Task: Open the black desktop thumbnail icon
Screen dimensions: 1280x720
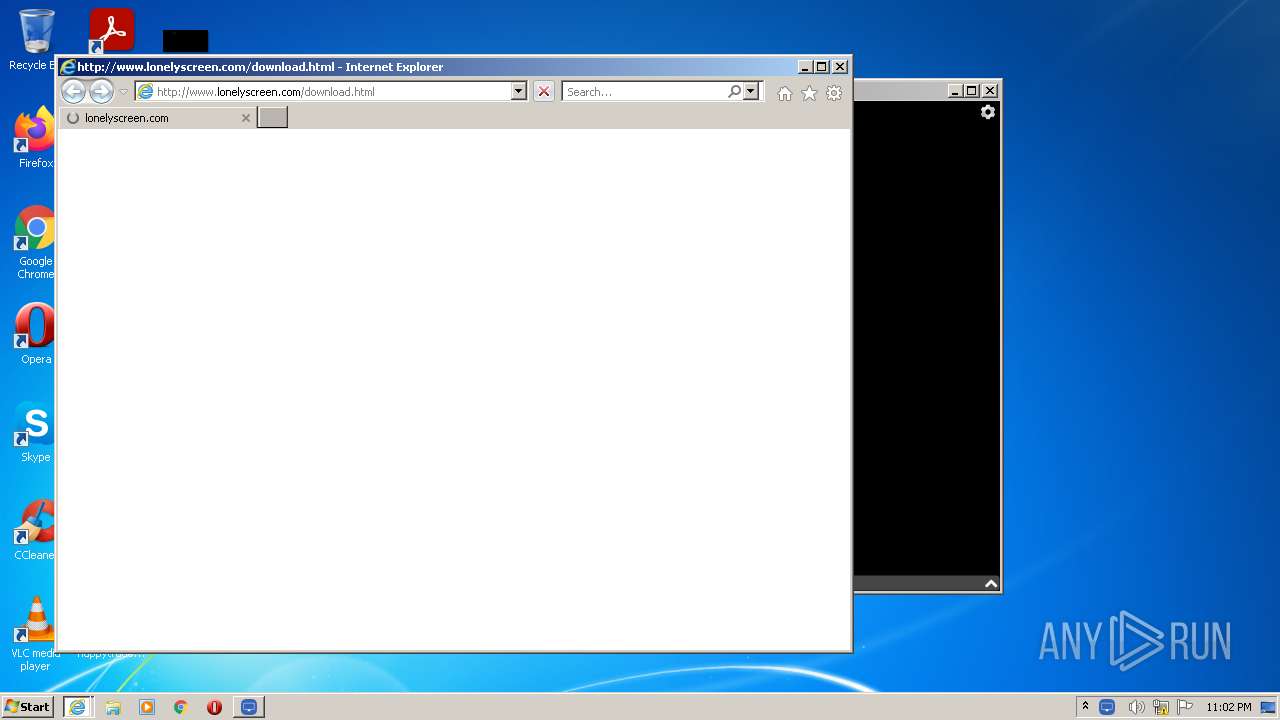Action: [x=186, y=41]
